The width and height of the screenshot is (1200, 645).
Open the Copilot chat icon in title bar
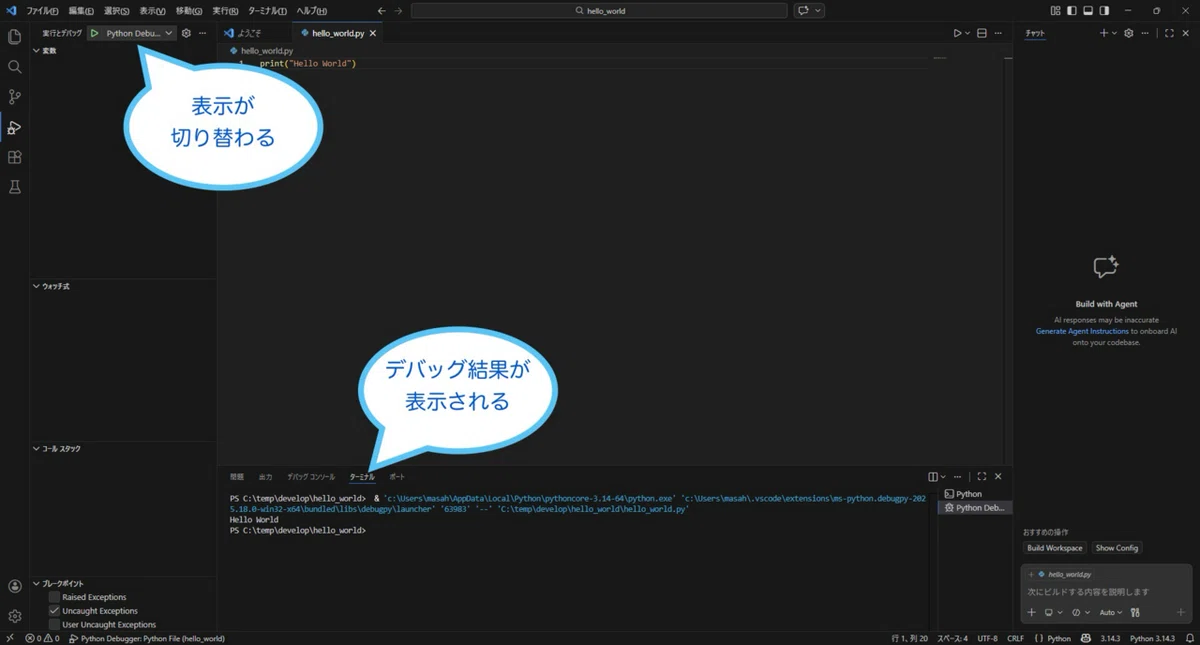tap(803, 11)
